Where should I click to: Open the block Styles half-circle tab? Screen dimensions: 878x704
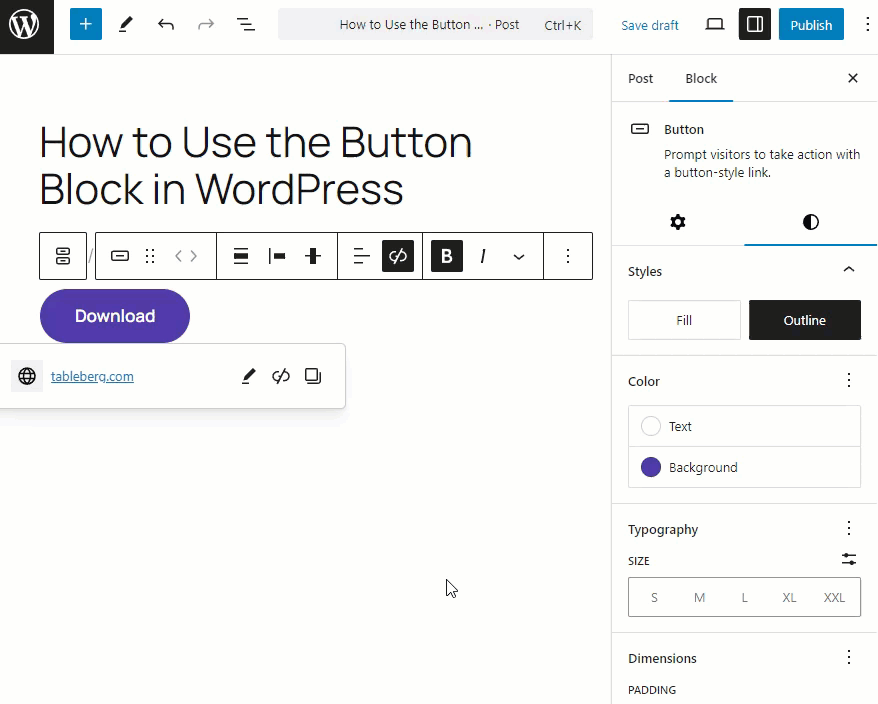[811, 222]
